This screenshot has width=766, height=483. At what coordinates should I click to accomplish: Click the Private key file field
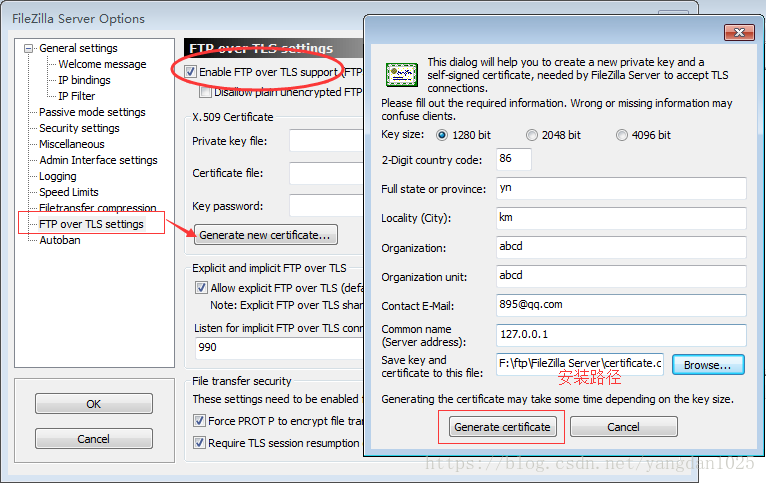tap(326, 141)
